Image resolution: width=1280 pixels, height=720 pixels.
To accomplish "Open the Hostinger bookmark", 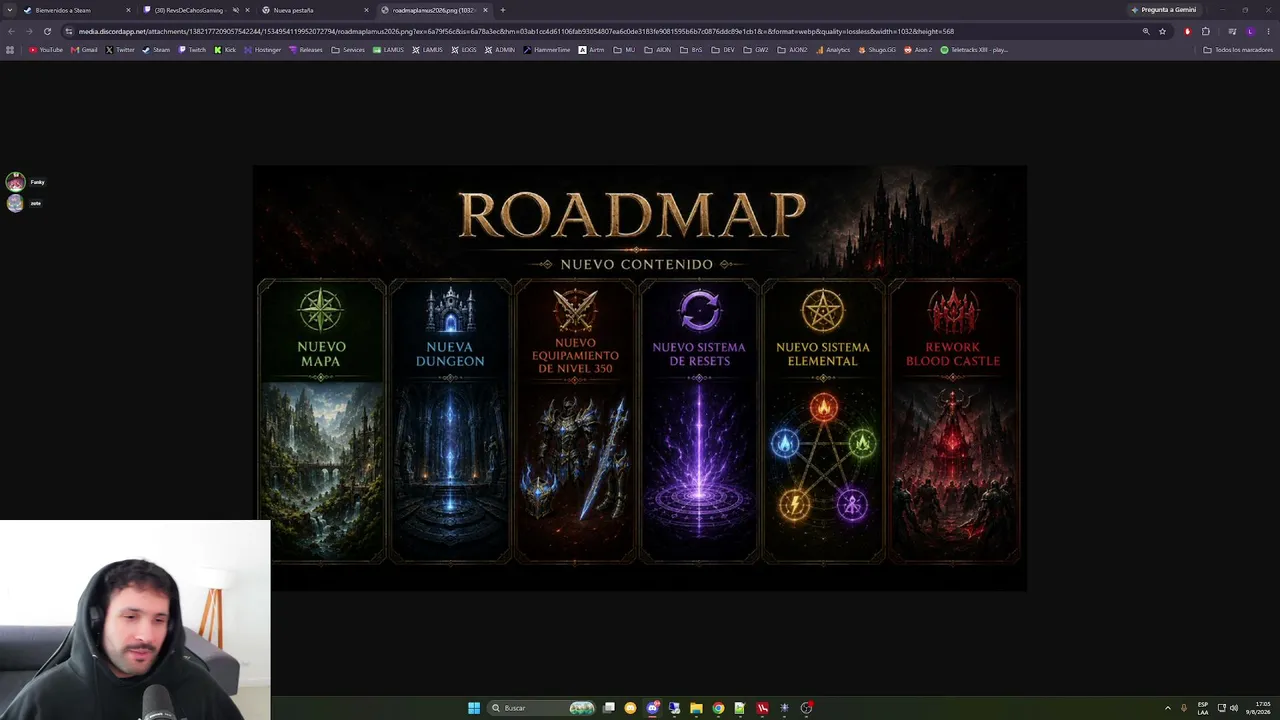I will (x=263, y=50).
